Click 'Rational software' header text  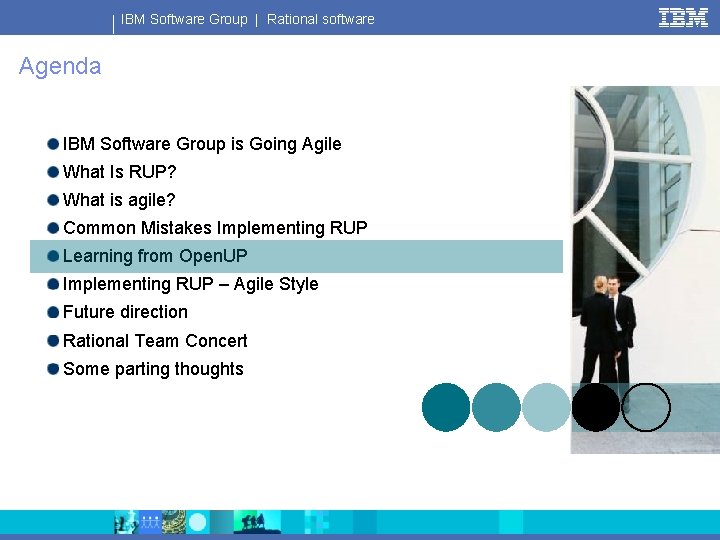pos(321,19)
